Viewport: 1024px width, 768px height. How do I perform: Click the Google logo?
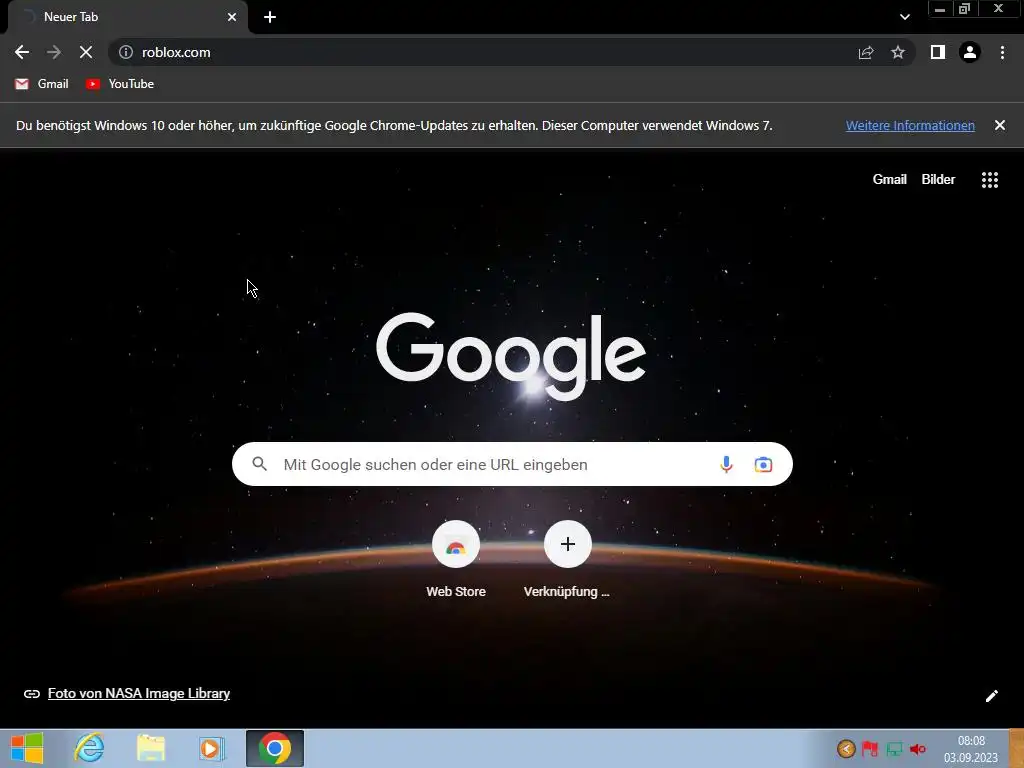pyautogui.click(x=511, y=355)
